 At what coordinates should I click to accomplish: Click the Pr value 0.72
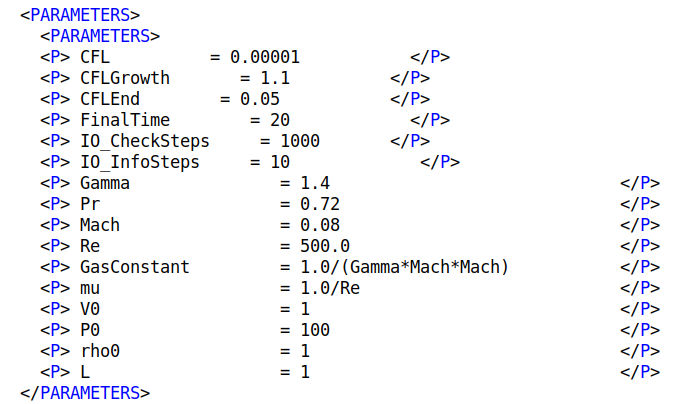click(x=320, y=204)
